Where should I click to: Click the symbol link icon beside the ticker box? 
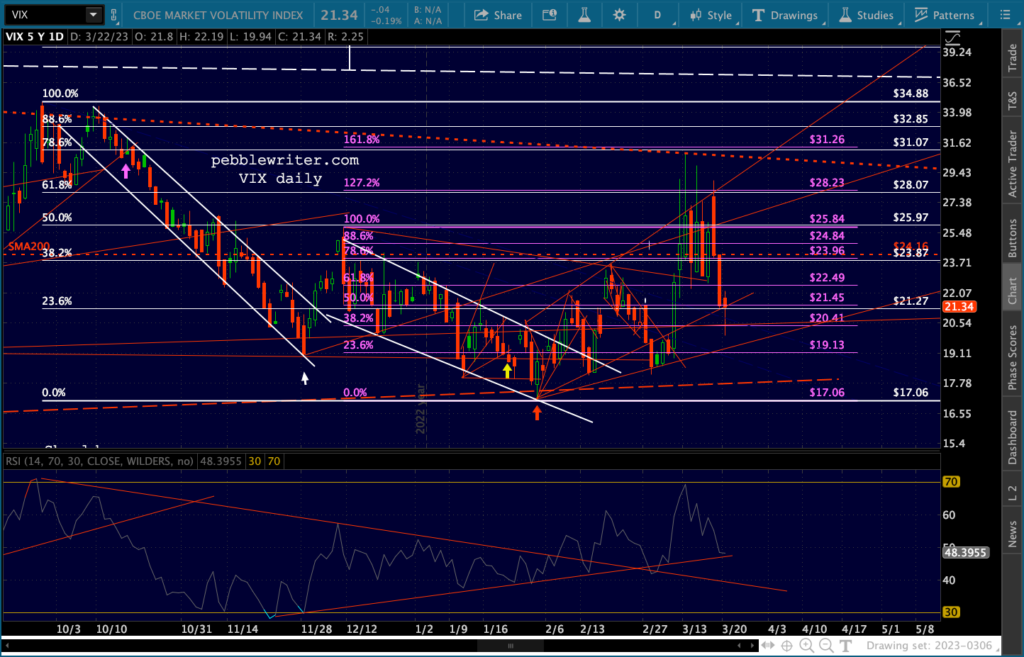(x=114, y=14)
